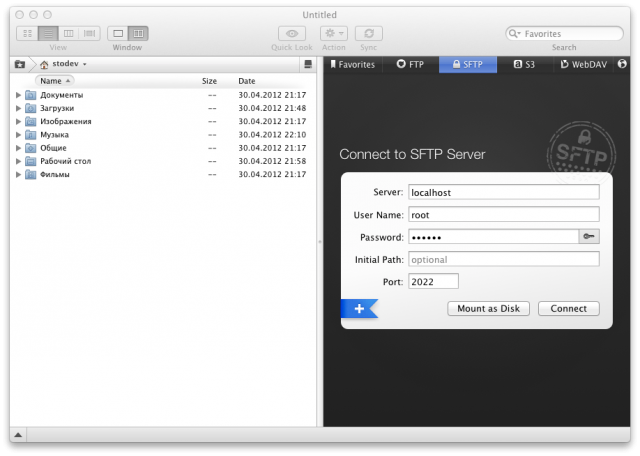This screenshot has height=456, width=640.
Task: Open the S3 connection tab
Action: [x=524, y=65]
